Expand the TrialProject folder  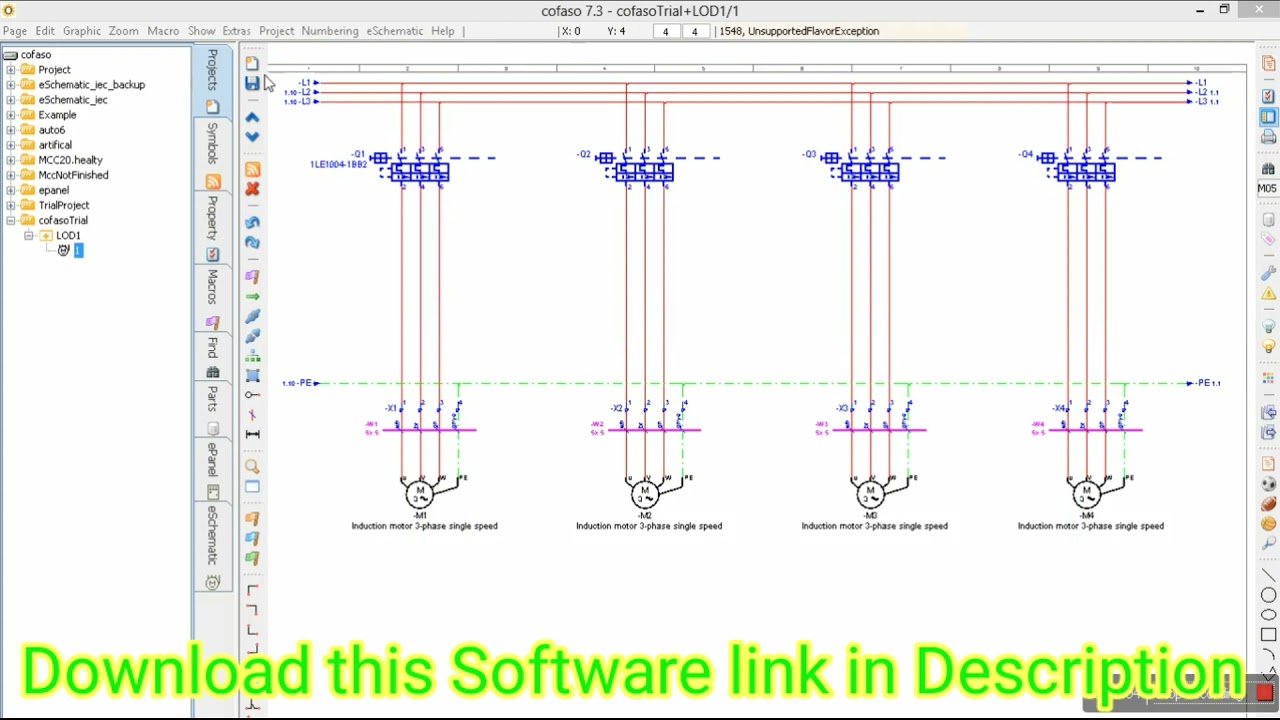point(11,205)
